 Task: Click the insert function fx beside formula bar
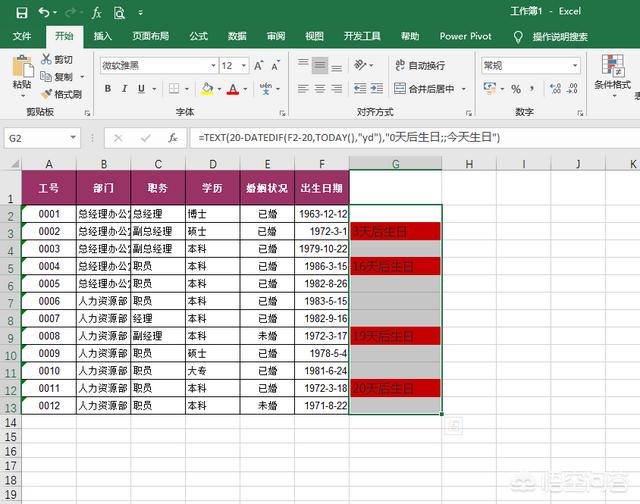coord(173,138)
